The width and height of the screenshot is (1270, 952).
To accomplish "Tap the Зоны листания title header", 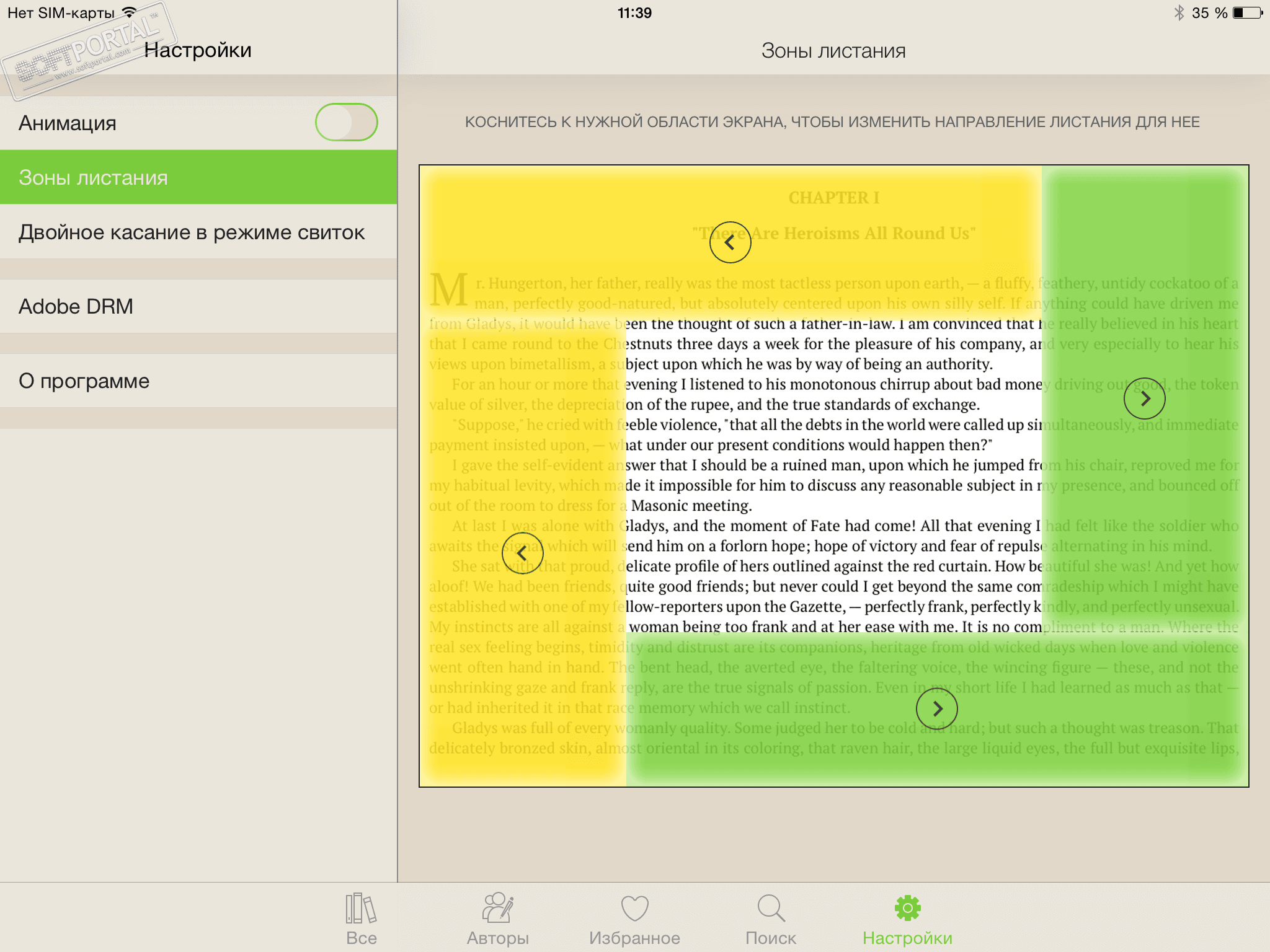I will pyautogui.click(x=833, y=51).
